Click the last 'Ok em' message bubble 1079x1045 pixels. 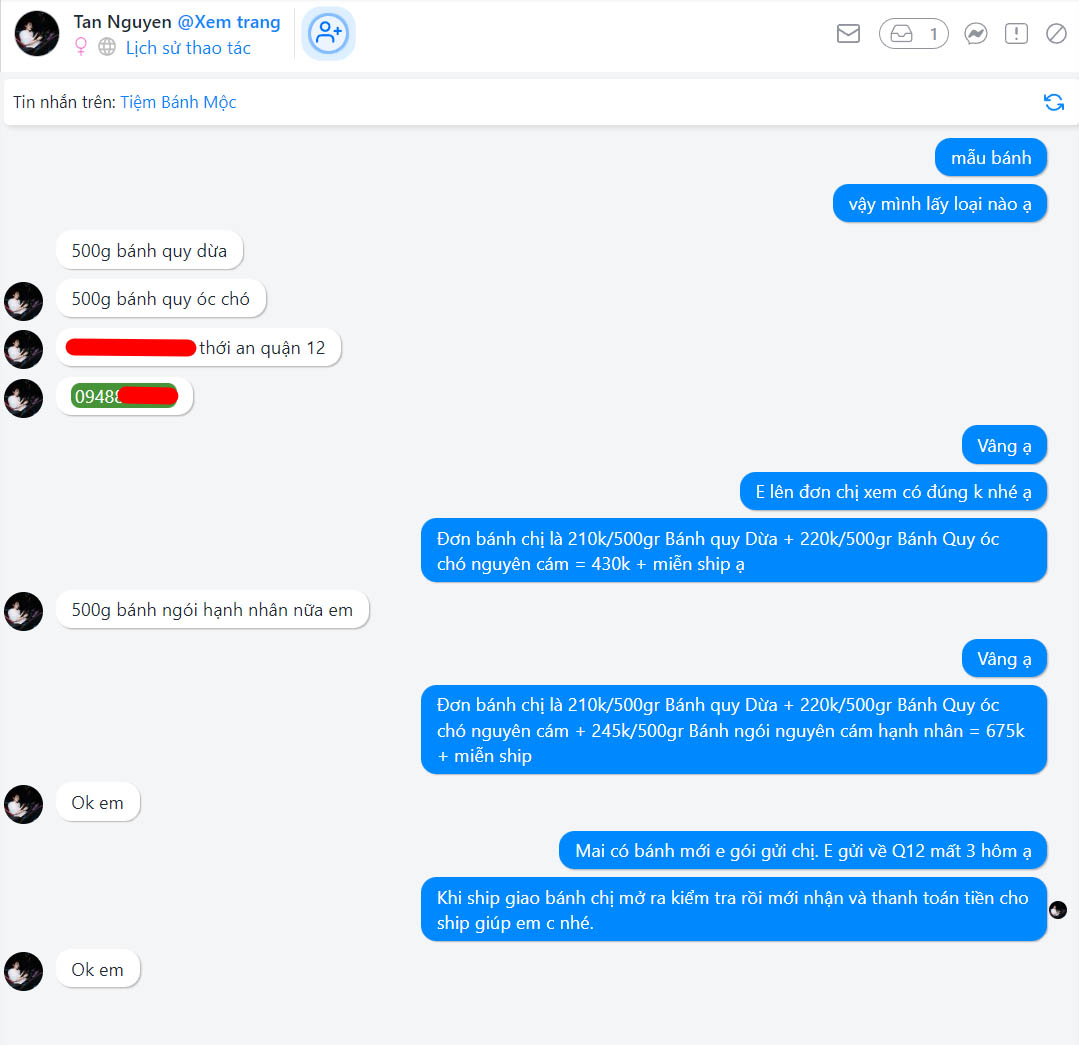98,969
